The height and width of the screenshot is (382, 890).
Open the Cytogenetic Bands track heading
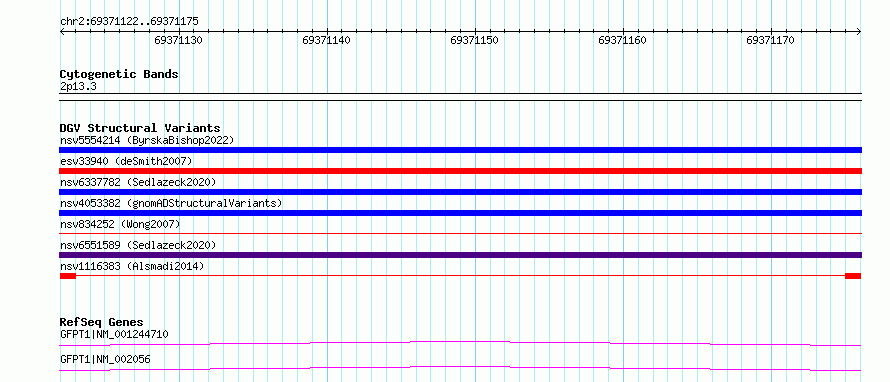coord(119,74)
